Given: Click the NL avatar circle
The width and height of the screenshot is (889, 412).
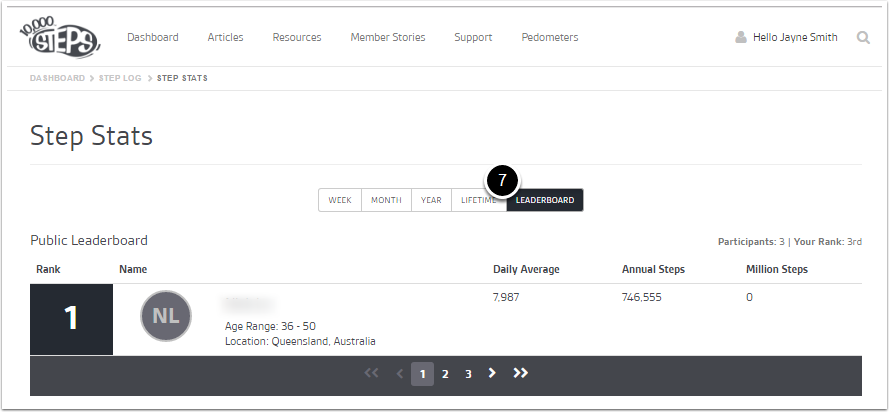Looking at the screenshot, I should [x=166, y=317].
